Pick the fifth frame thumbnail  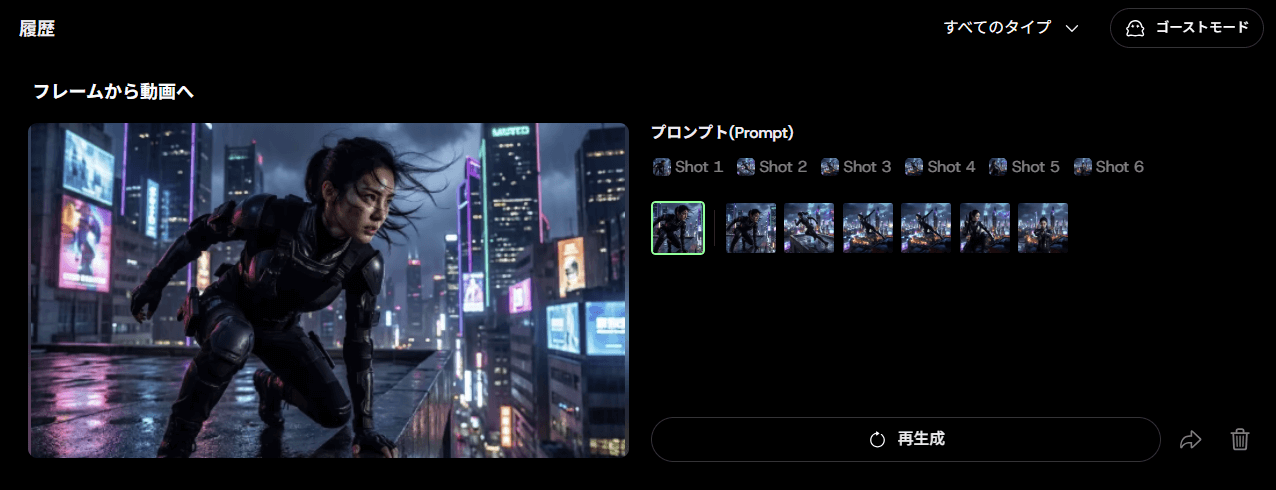pyautogui.click(x=926, y=228)
